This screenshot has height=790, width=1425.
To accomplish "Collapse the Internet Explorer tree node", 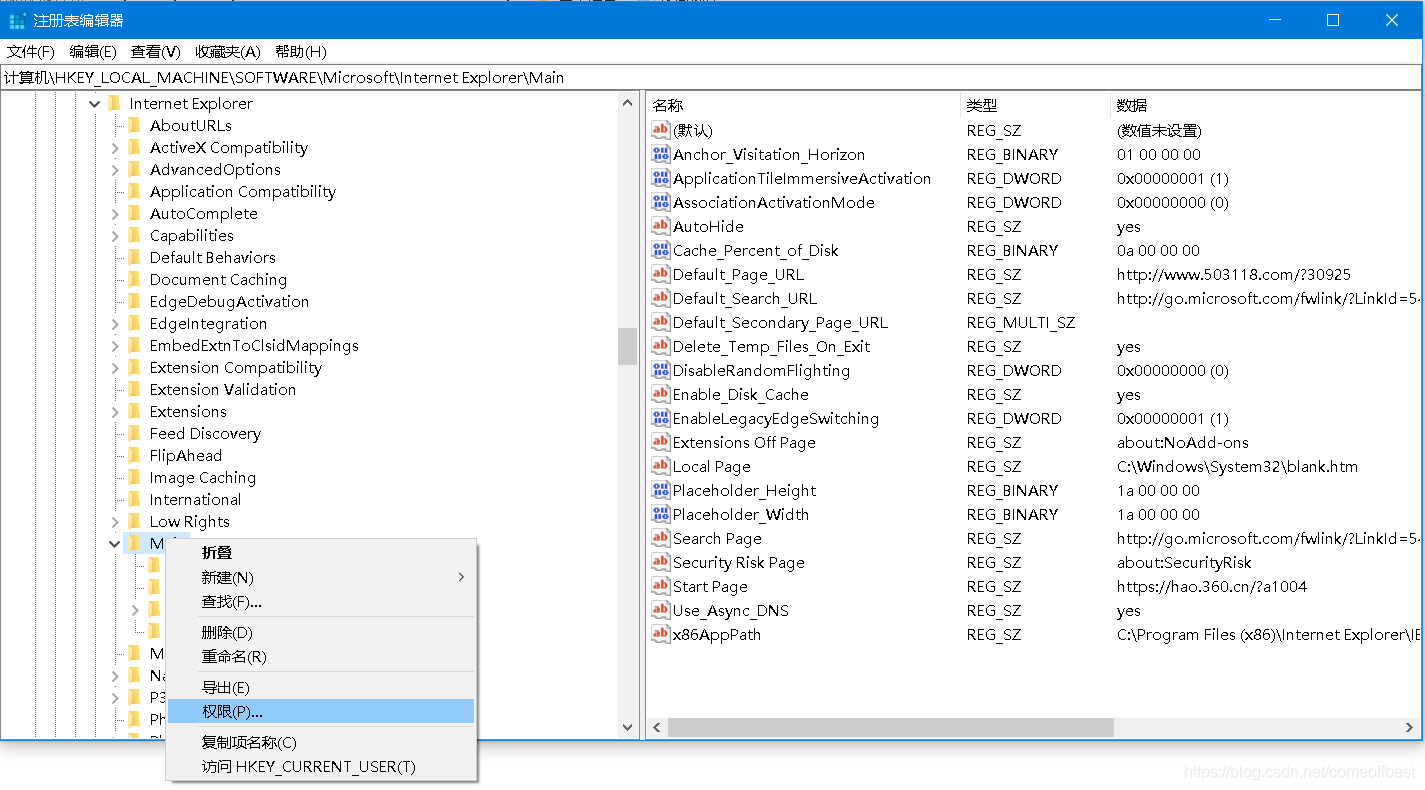I will point(95,103).
